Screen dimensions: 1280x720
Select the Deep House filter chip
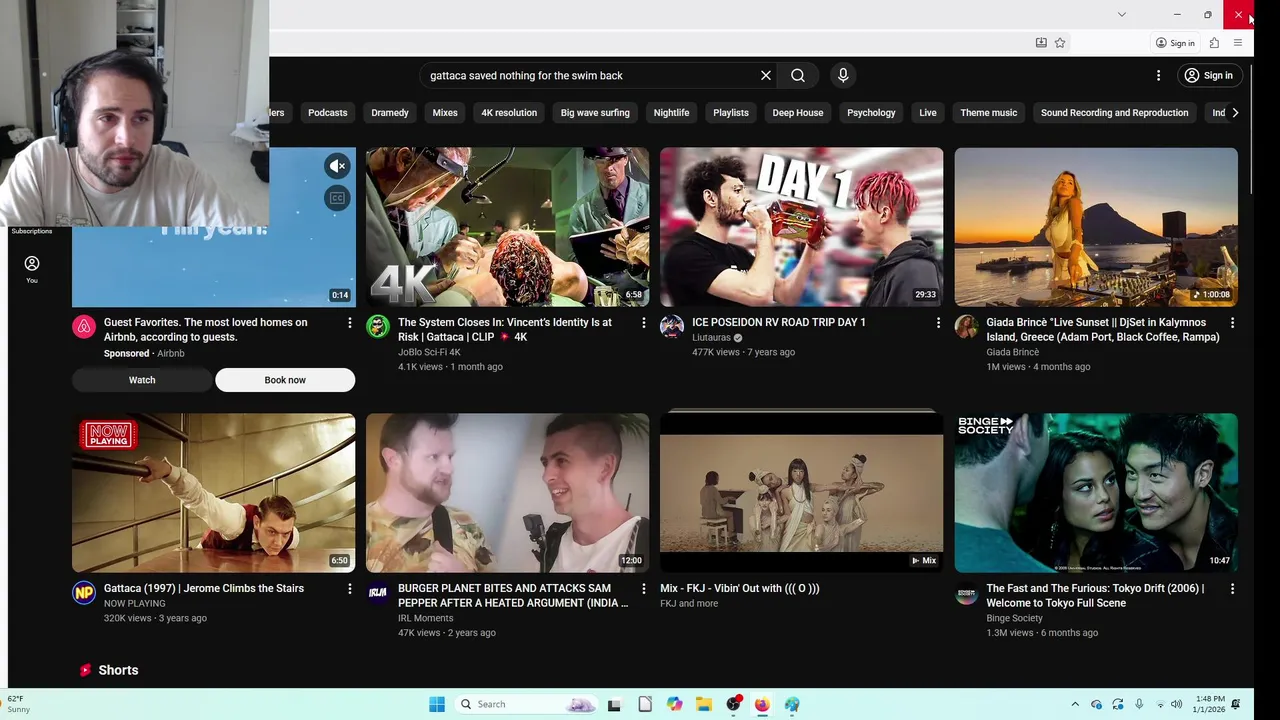(797, 113)
